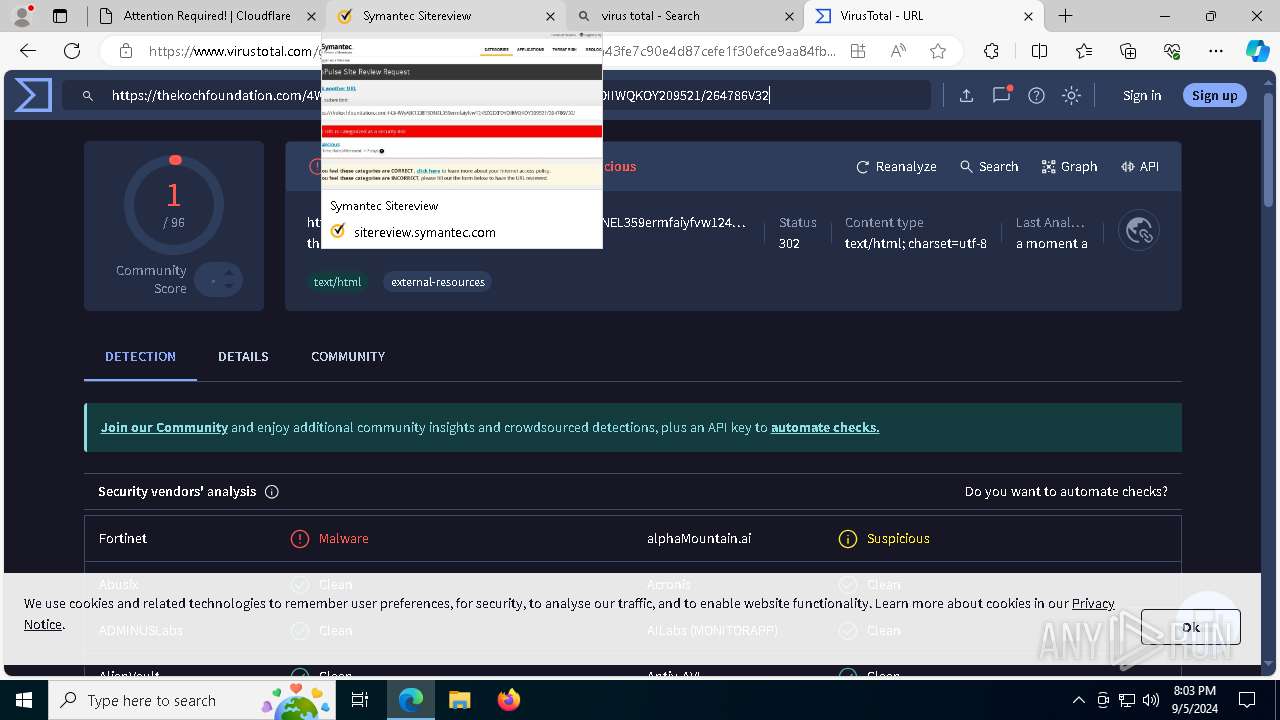The image size is (1280, 720).
Task: Click automate checks link
Action: (x=825, y=427)
